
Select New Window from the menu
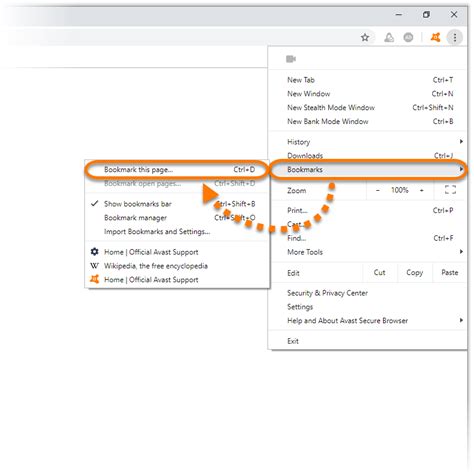point(367,94)
